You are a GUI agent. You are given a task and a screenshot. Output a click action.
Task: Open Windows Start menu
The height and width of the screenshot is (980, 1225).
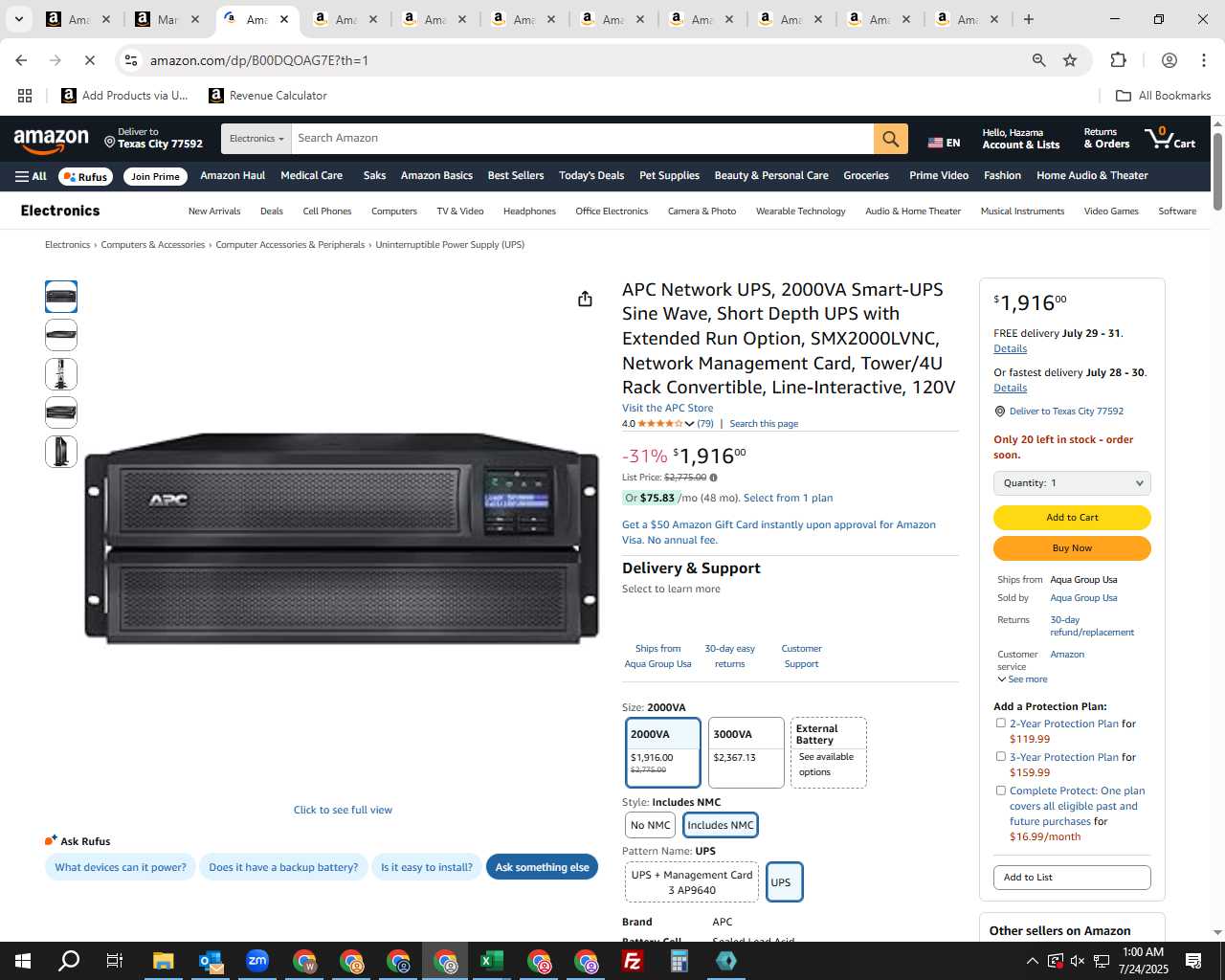click(23, 961)
